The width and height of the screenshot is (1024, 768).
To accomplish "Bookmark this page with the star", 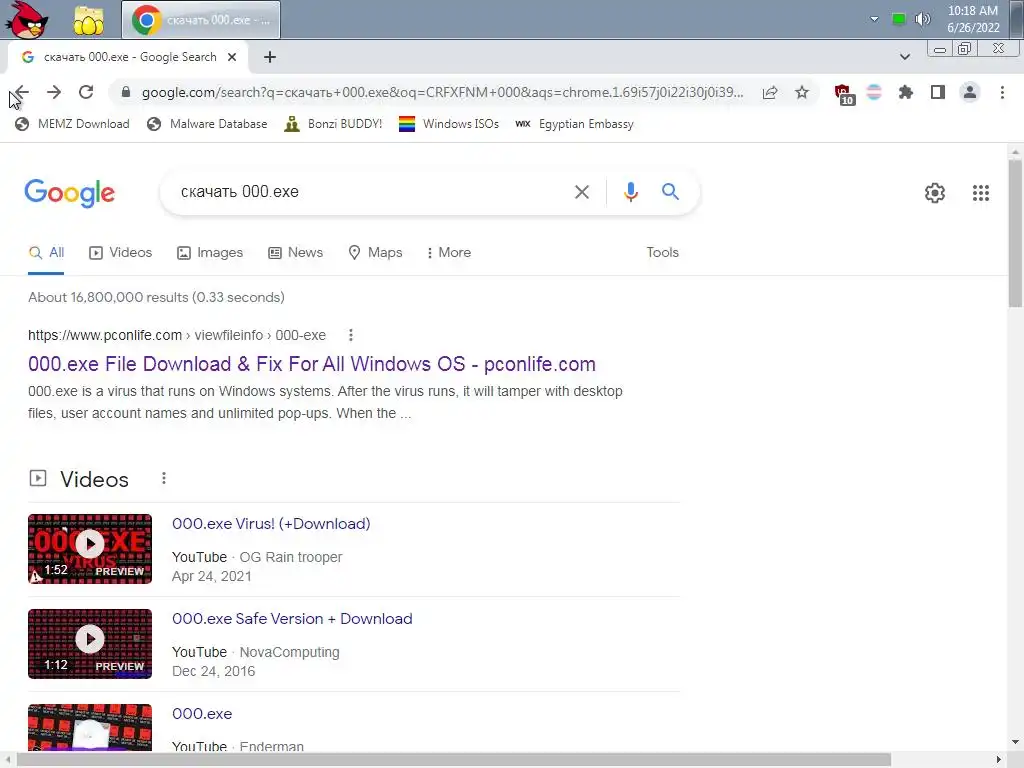I will pyautogui.click(x=802, y=92).
